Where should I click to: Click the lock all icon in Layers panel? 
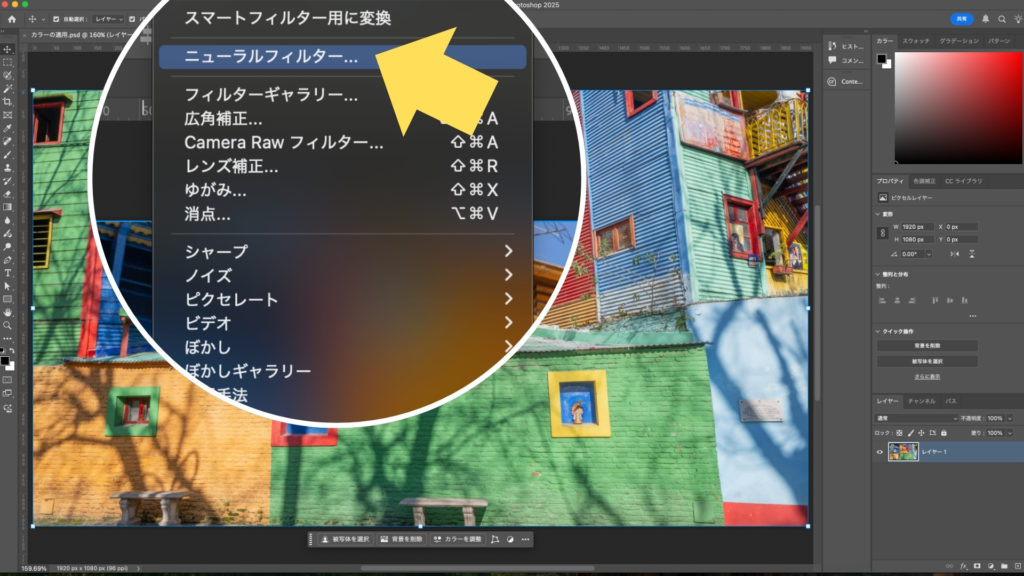tap(945, 433)
